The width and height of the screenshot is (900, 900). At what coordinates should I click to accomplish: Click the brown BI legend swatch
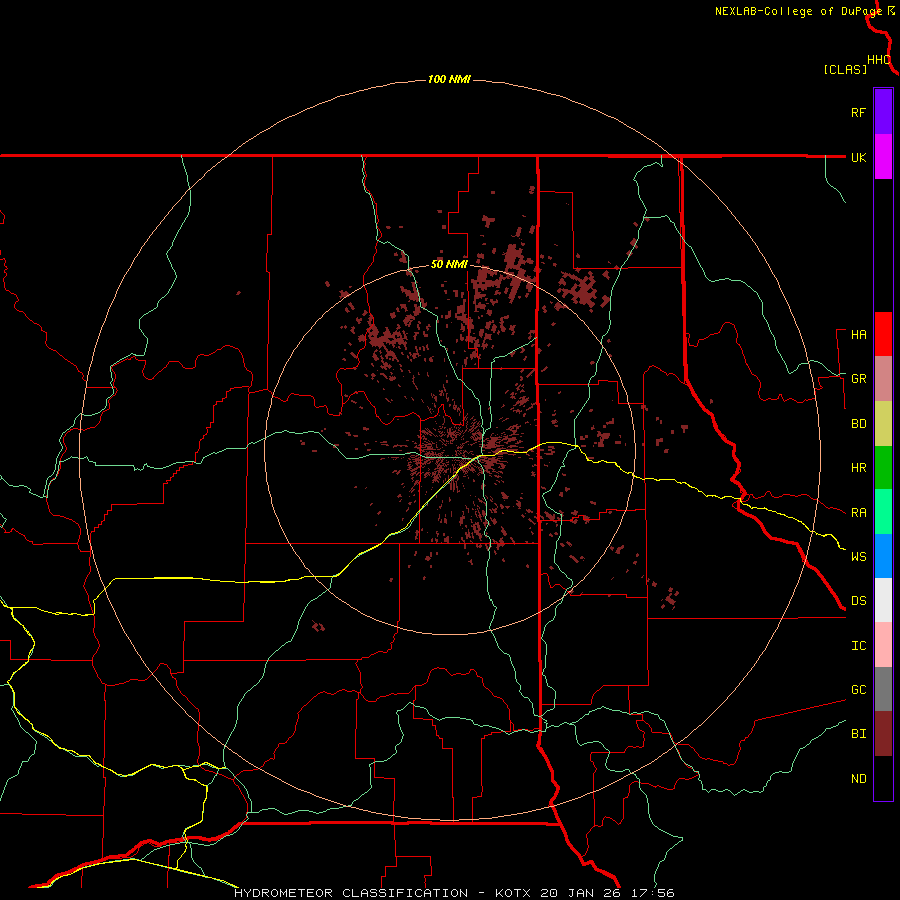coord(883,734)
